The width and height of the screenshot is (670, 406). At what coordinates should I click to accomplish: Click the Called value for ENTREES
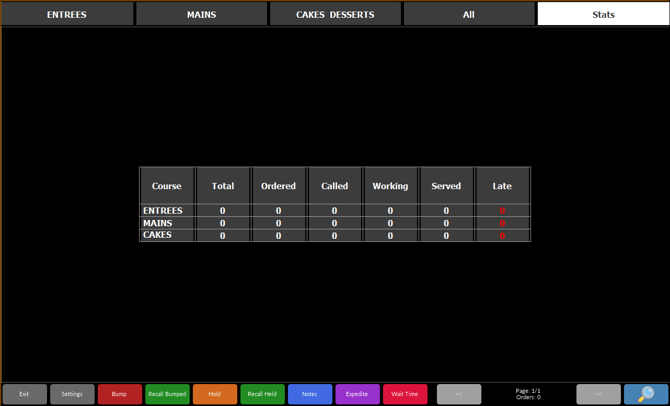335,211
